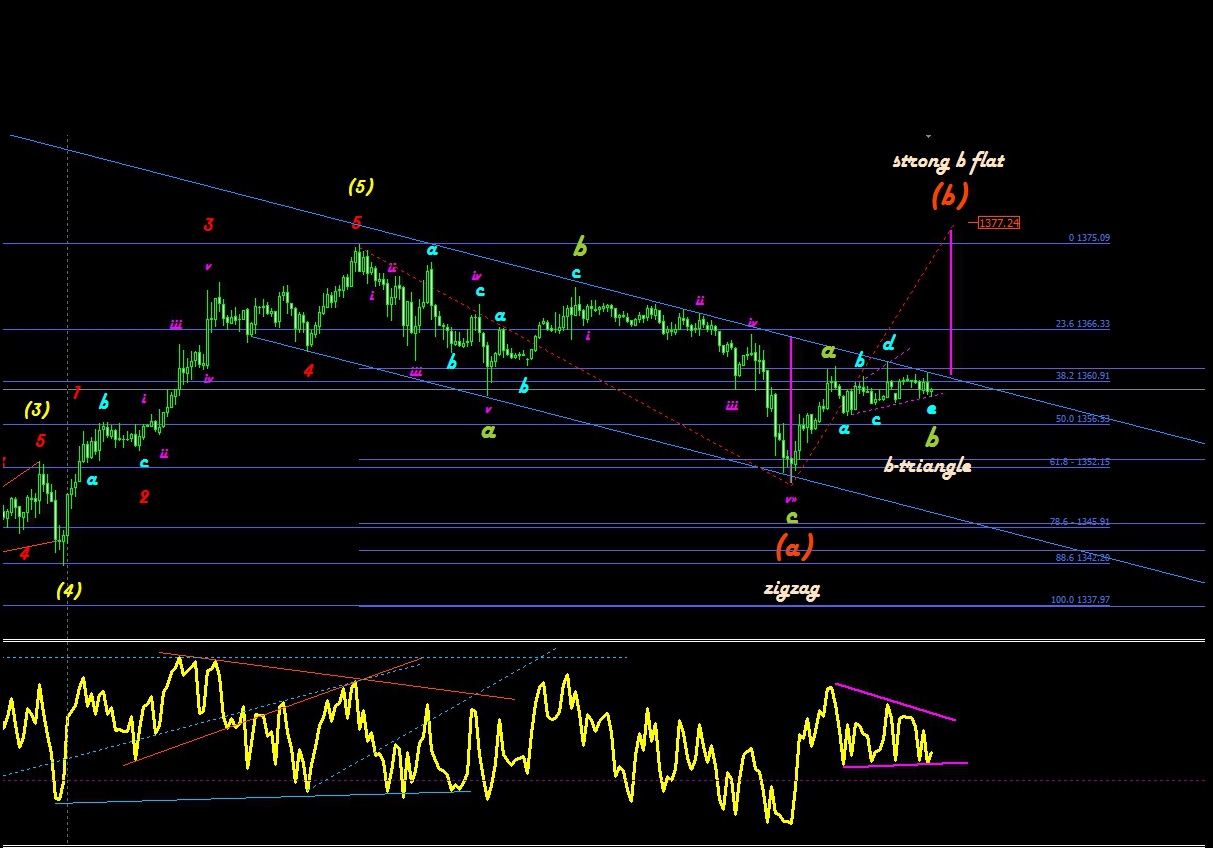The image size is (1213, 848).
Task: Select the yellow (5) wave label
Action: pos(361,186)
